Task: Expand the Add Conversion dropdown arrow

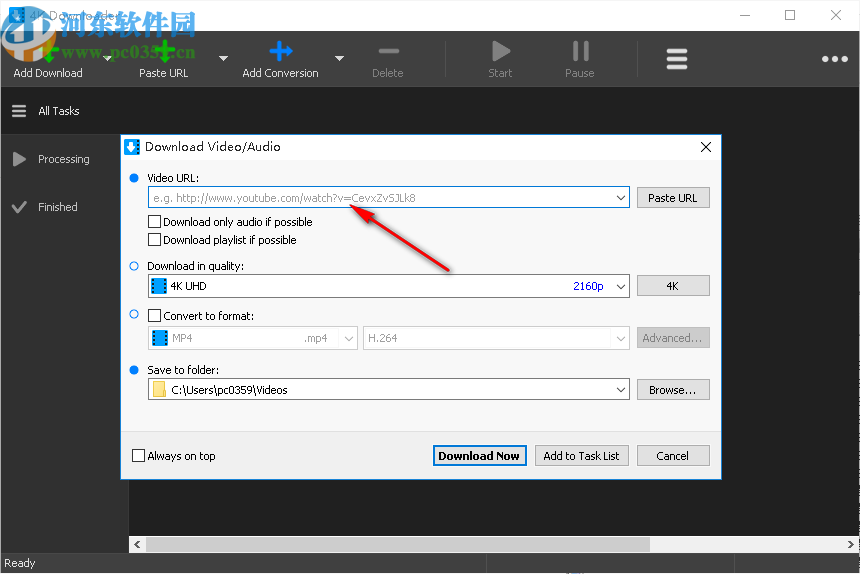Action: point(340,58)
